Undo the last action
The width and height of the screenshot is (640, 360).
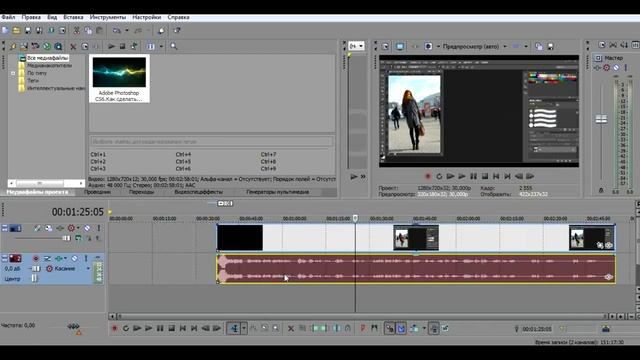pos(117,31)
